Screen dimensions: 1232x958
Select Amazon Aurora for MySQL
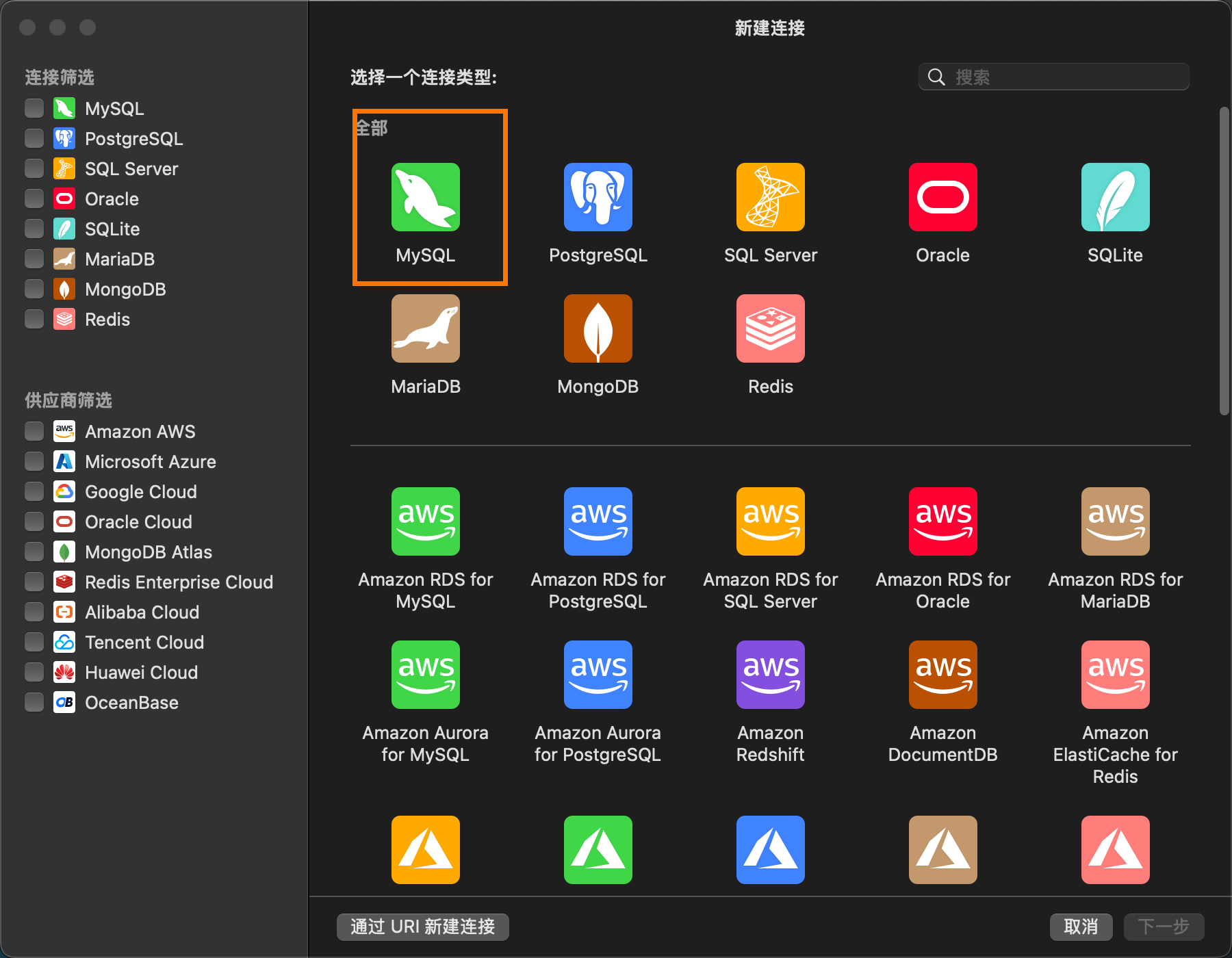[x=425, y=675]
